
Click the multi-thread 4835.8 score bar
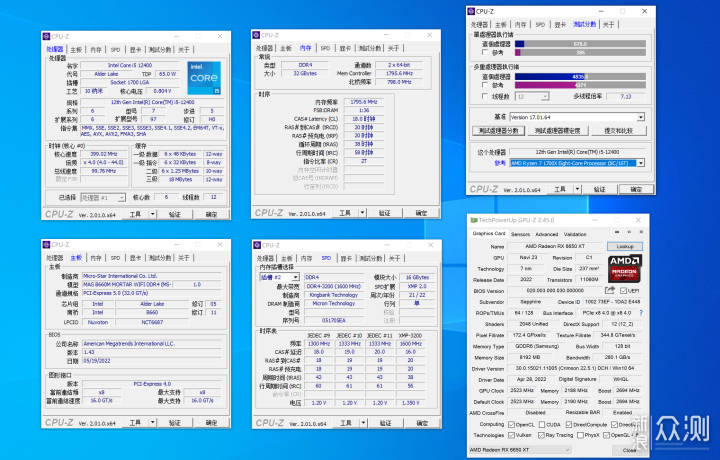click(580, 77)
